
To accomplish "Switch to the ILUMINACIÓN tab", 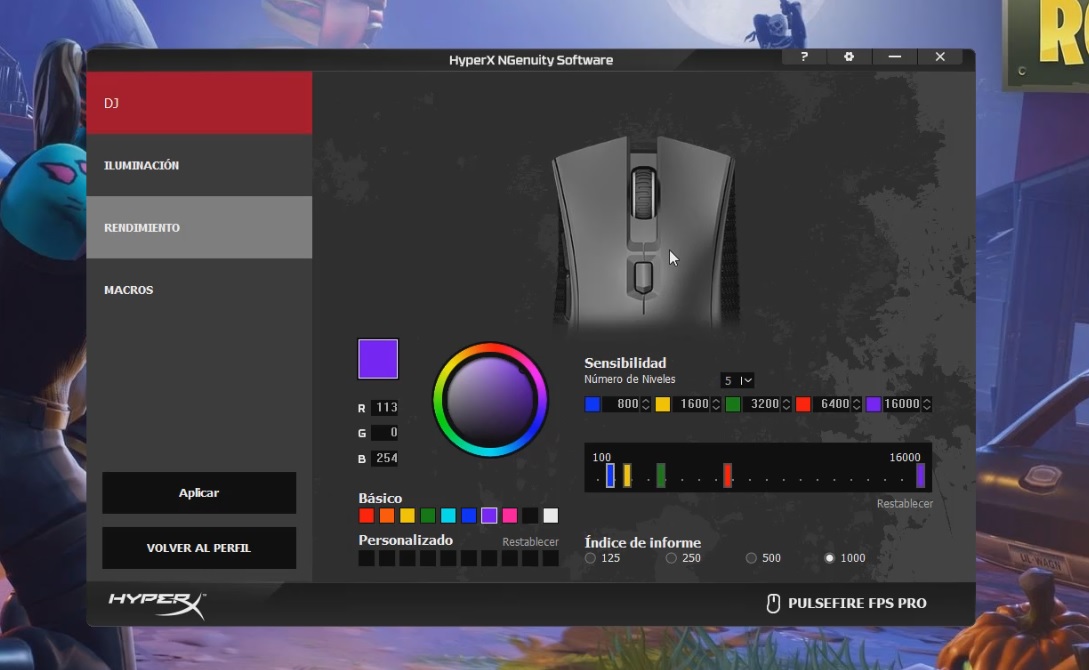I will (x=199, y=164).
